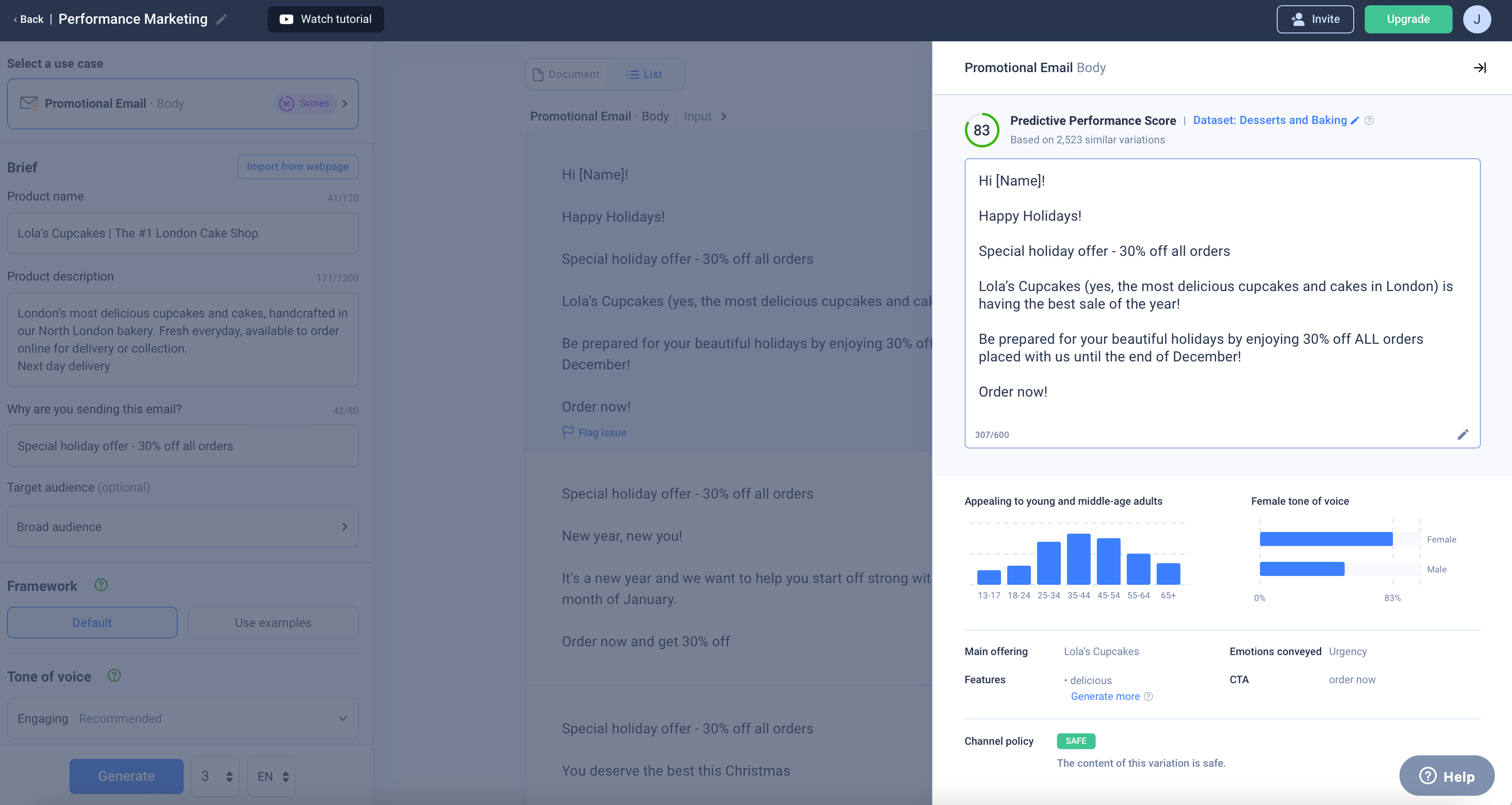Click the info icon beside the dataset link
Screen dimensions: 1512x805
(x=1370, y=120)
